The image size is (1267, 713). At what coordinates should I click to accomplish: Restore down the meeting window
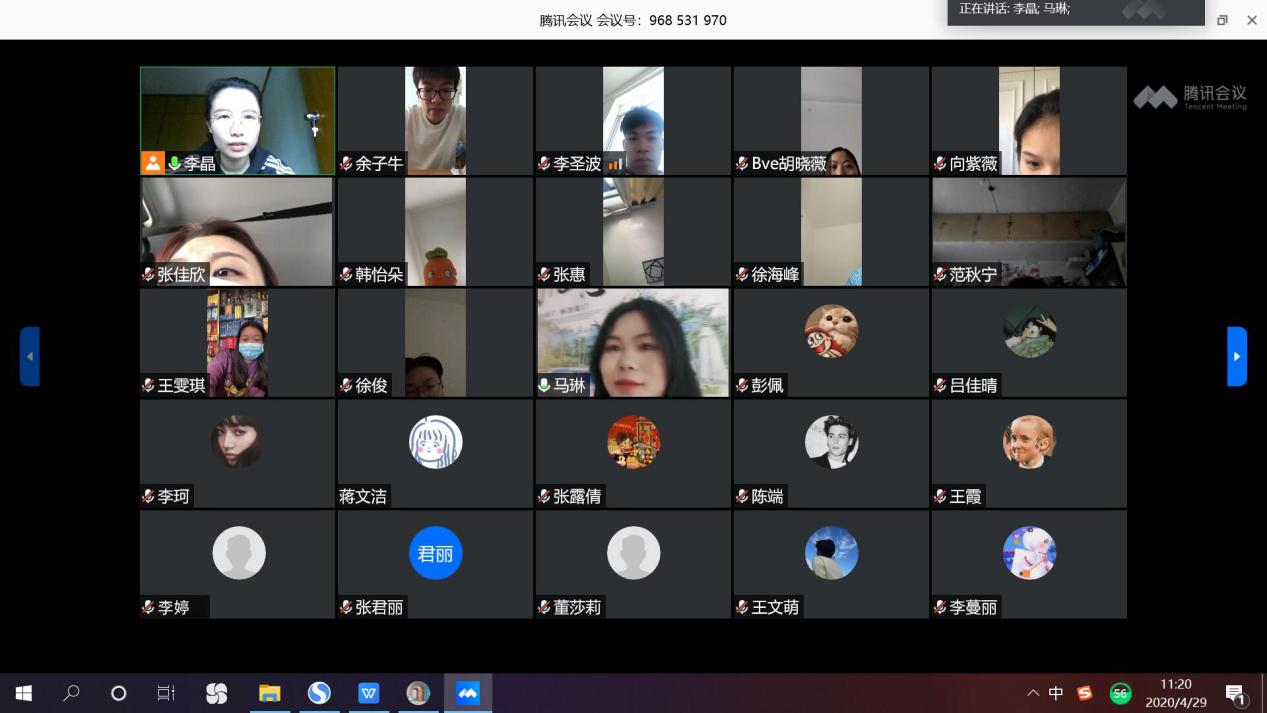1222,20
